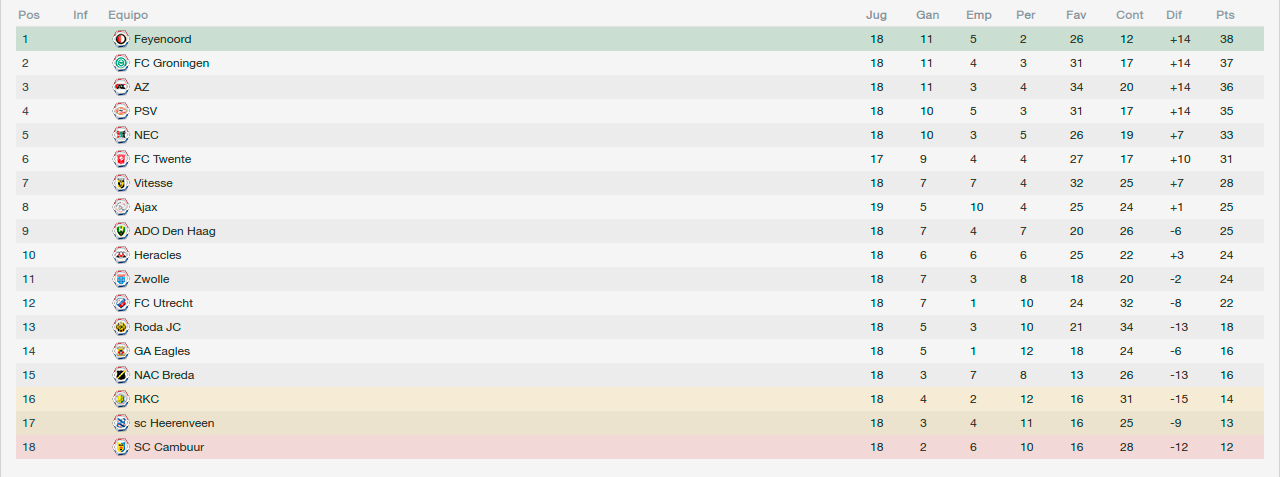The width and height of the screenshot is (1280, 477).
Task: Click the NAC Breda club logo
Action: click(x=121, y=375)
